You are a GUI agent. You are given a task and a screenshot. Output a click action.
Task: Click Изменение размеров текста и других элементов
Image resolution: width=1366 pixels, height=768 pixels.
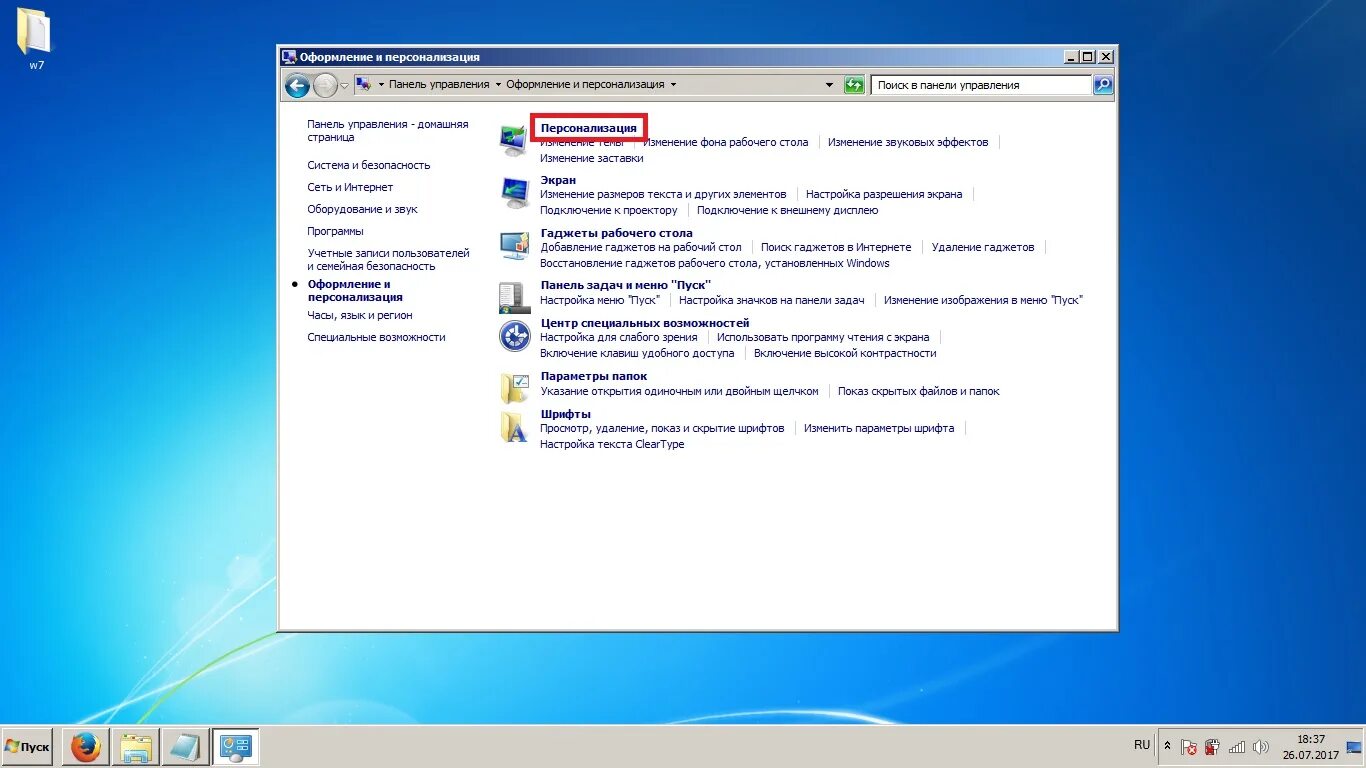[x=663, y=194]
